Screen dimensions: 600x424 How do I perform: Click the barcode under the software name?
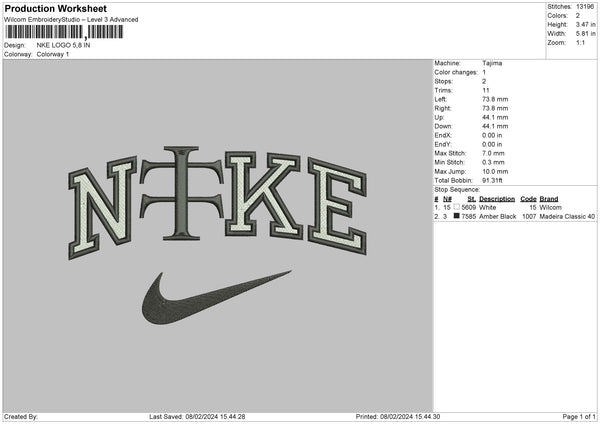tap(64, 32)
